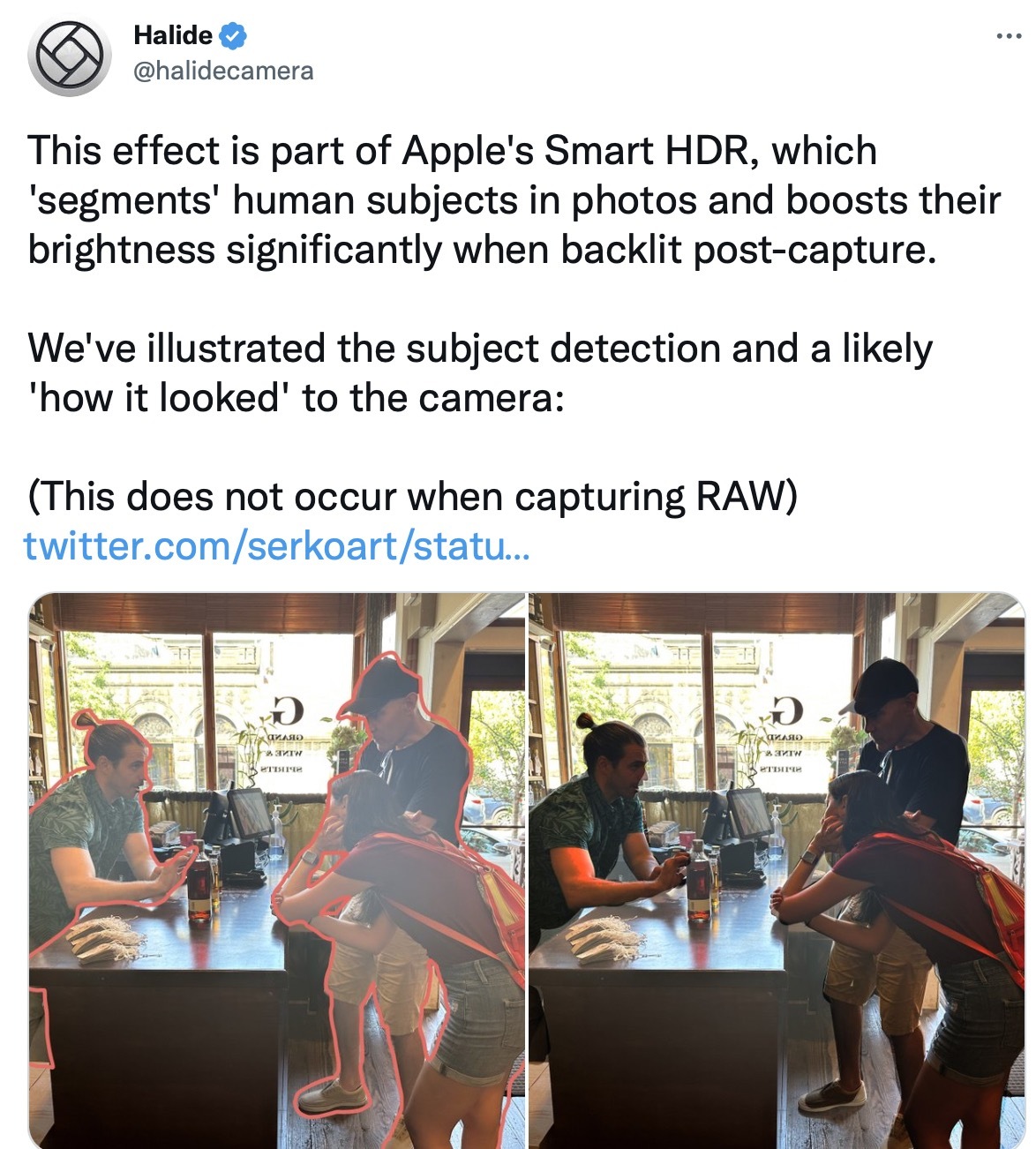Viewport: 1036px width, 1149px height.
Task: Open the right darker comparison photo
Action: [777, 870]
